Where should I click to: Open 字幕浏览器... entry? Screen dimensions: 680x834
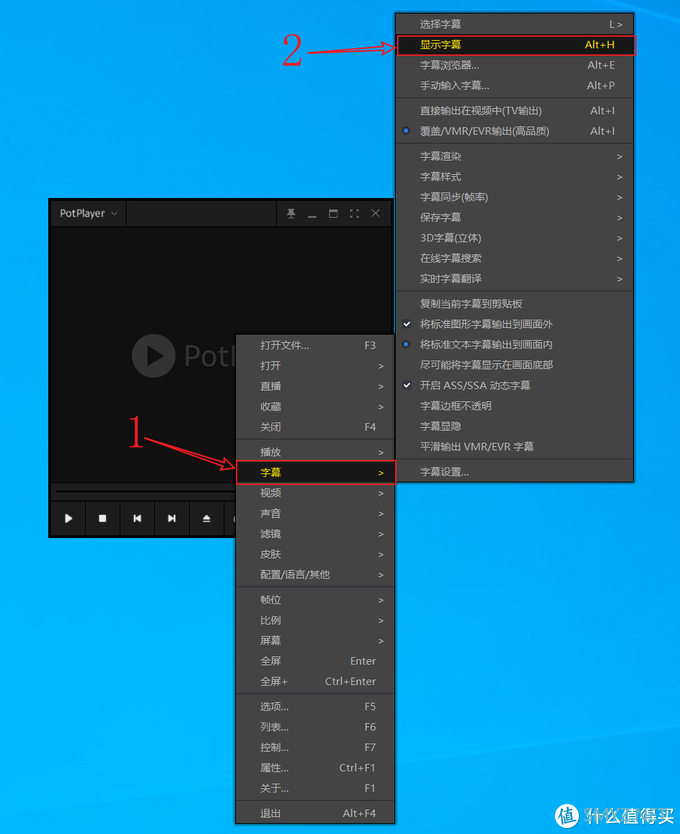[515, 65]
